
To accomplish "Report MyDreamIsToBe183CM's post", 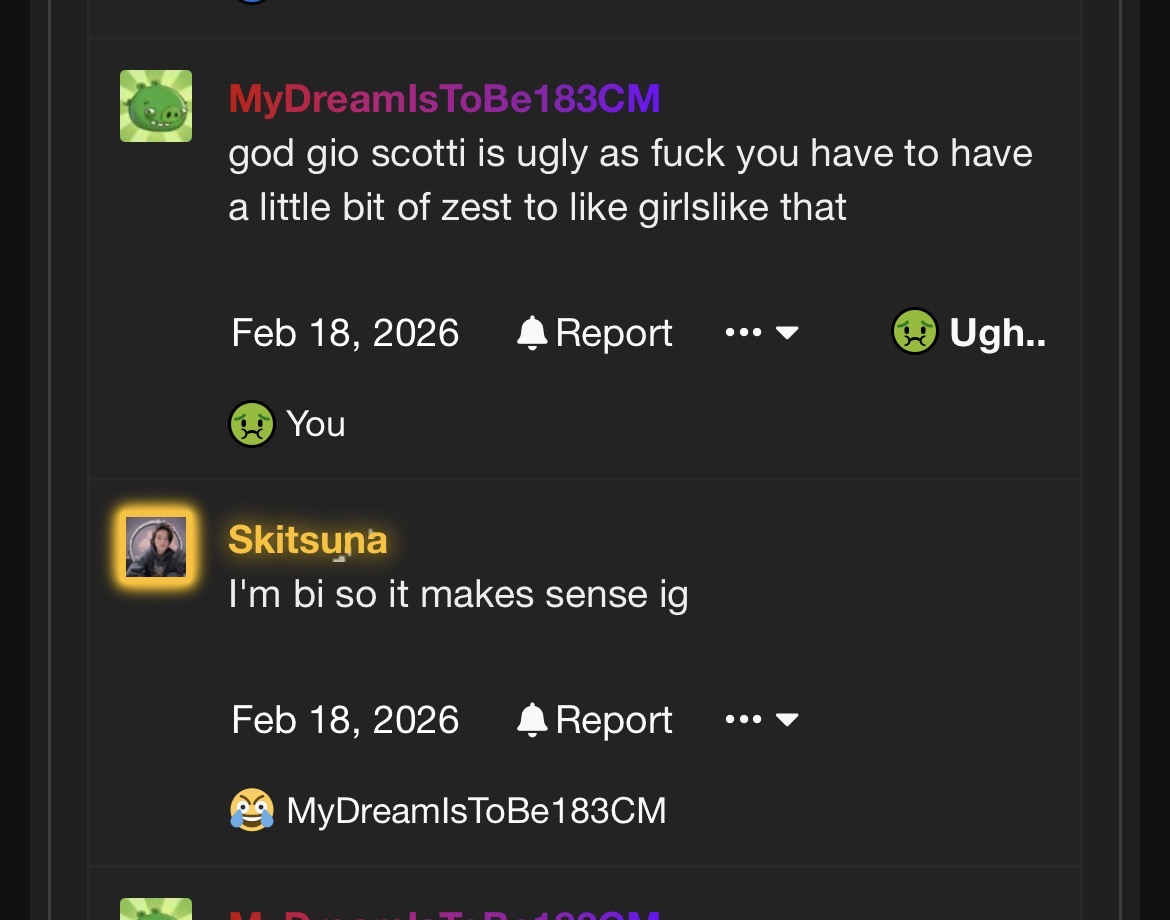I will click(x=595, y=333).
